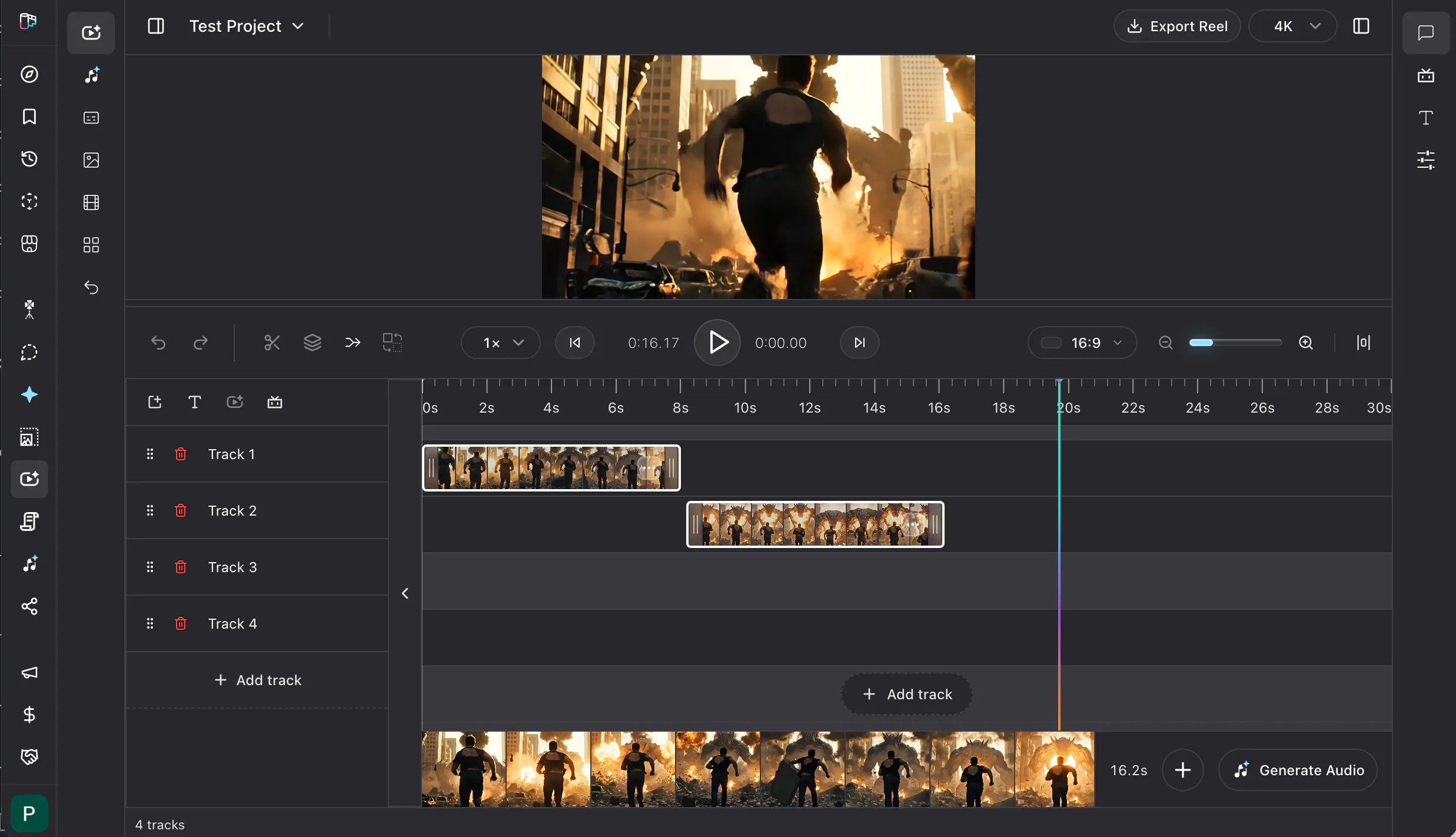The width and height of the screenshot is (1456, 837).
Task: Open the dollar sign pricing icon
Action: [x=29, y=715]
